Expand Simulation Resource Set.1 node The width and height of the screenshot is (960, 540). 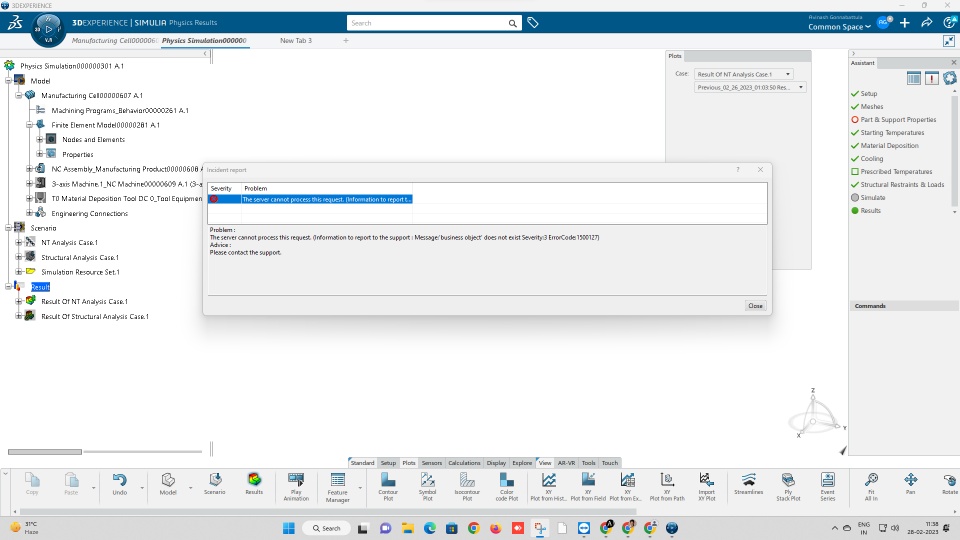pyautogui.click(x=19, y=272)
